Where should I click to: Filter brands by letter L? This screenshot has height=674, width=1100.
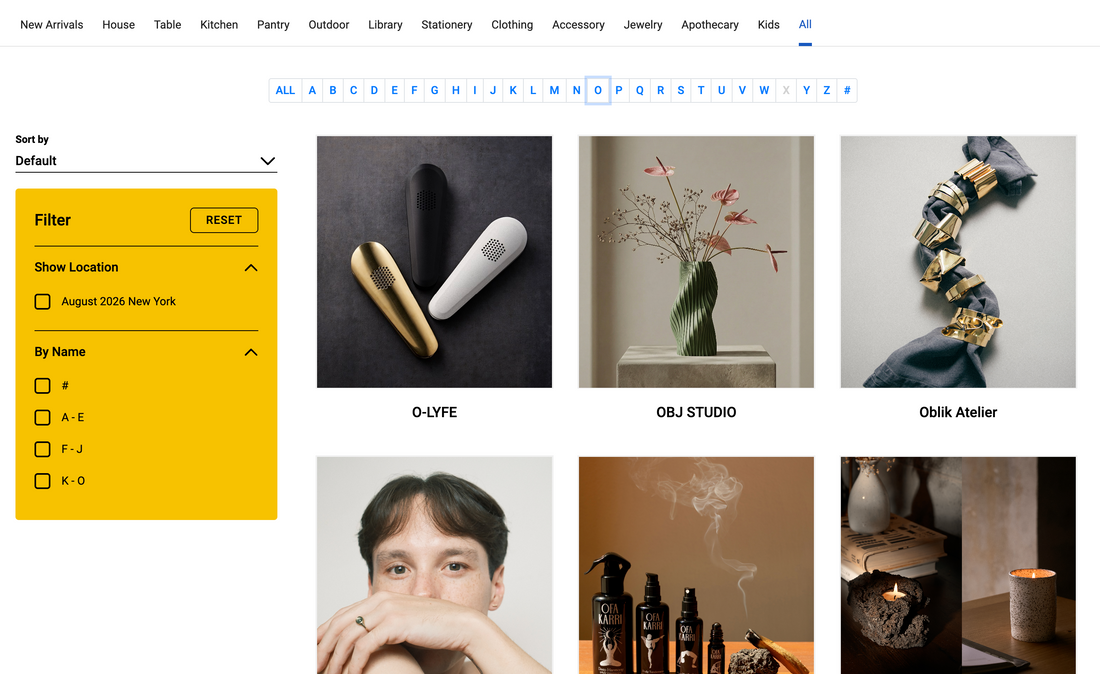(x=533, y=90)
